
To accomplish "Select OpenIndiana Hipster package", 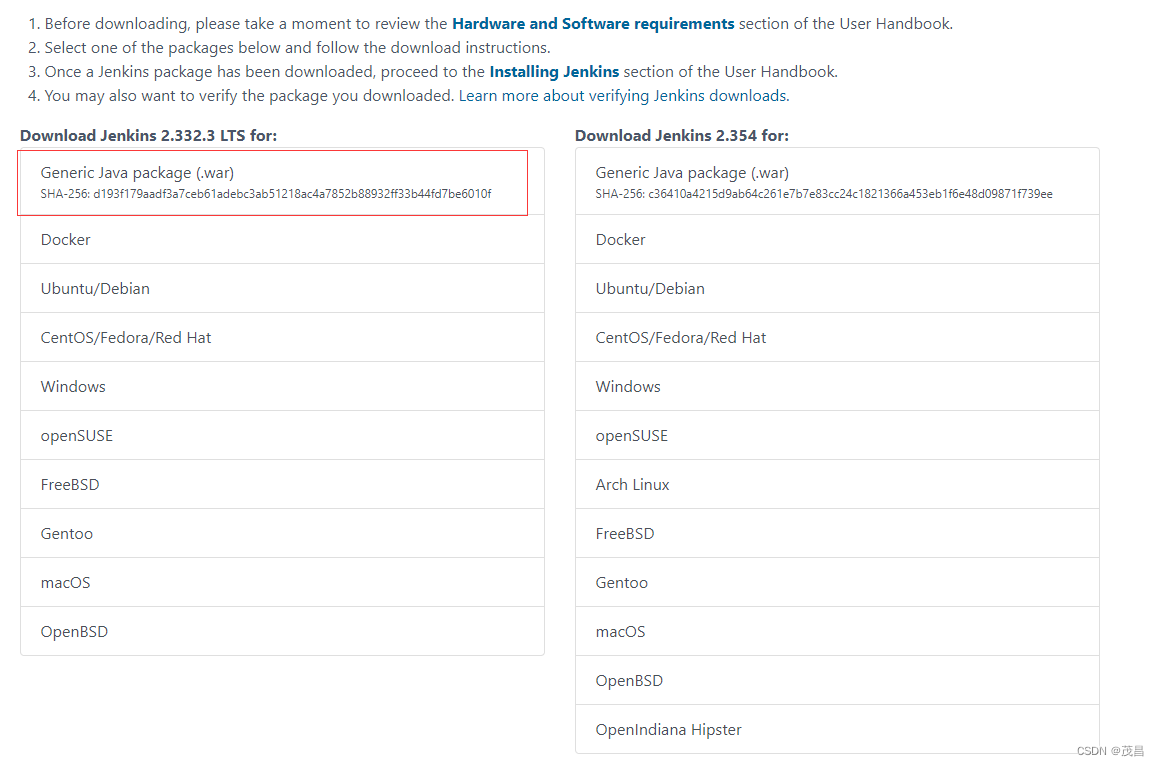I will tap(837, 729).
